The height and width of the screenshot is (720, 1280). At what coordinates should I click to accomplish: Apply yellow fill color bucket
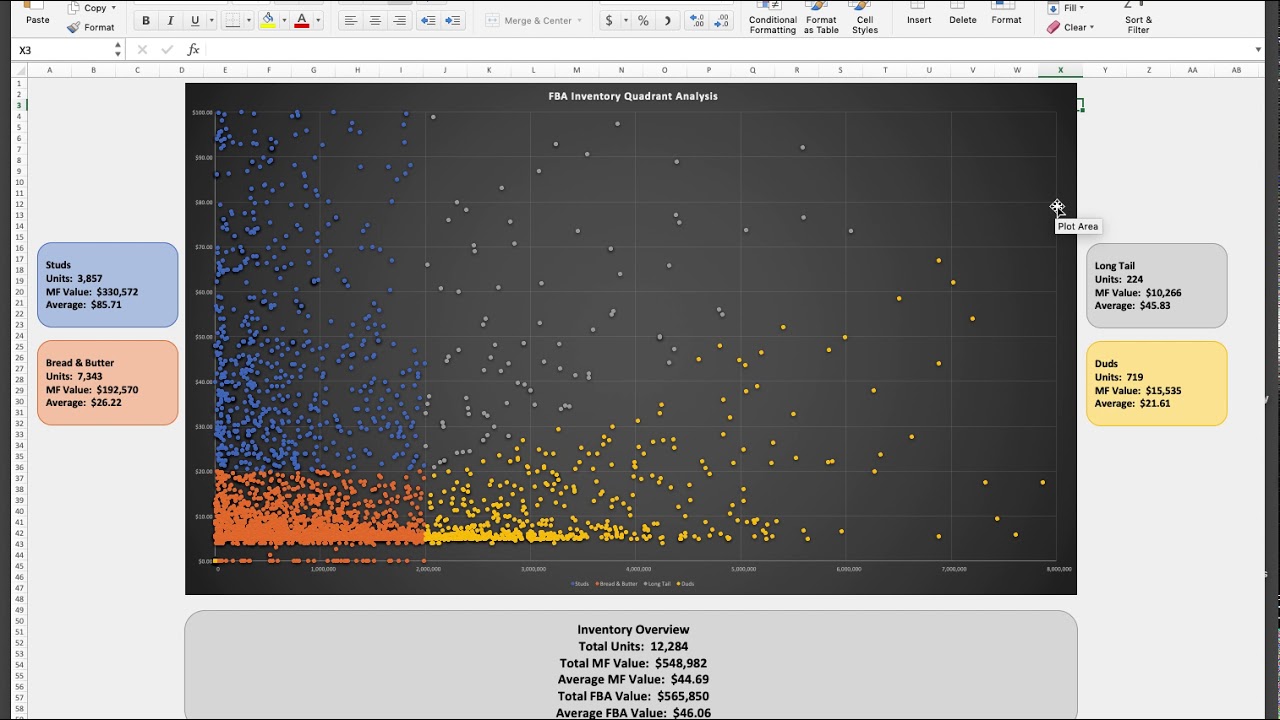[x=267, y=21]
